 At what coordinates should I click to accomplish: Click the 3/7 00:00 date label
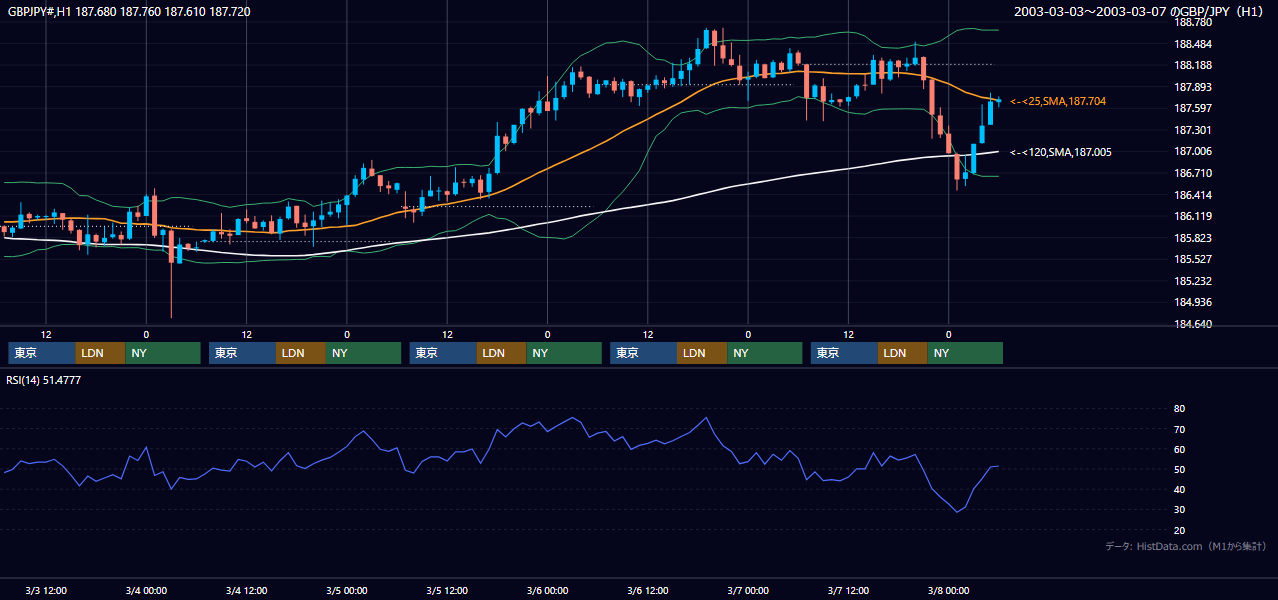pyautogui.click(x=748, y=591)
